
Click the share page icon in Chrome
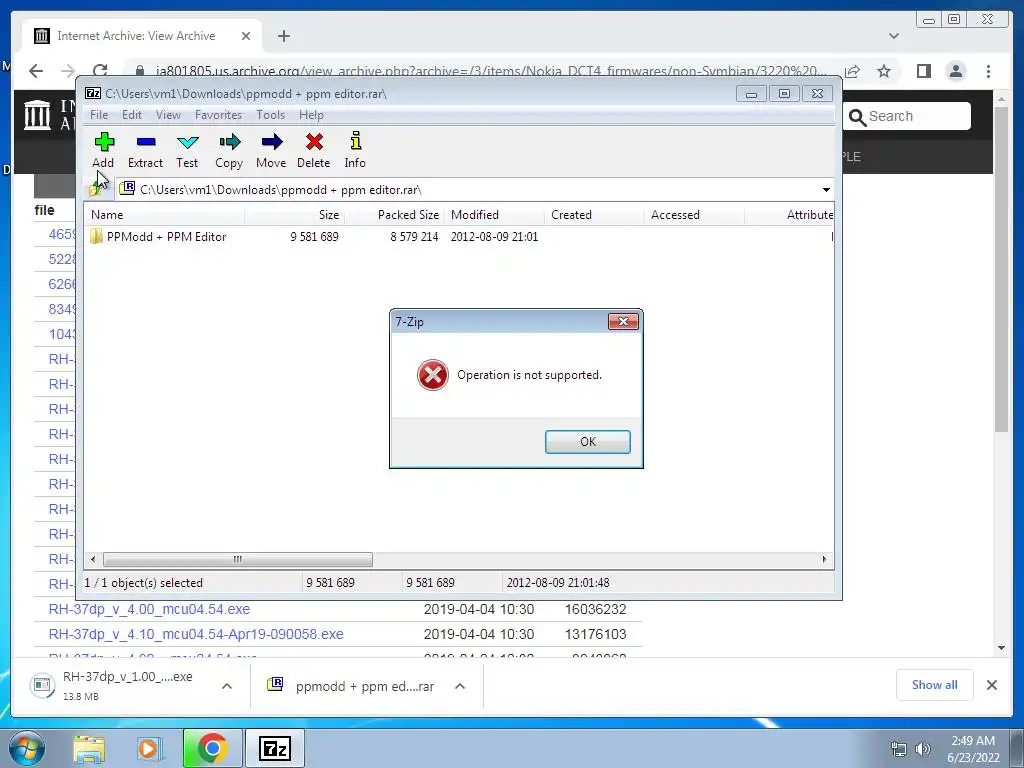852,71
